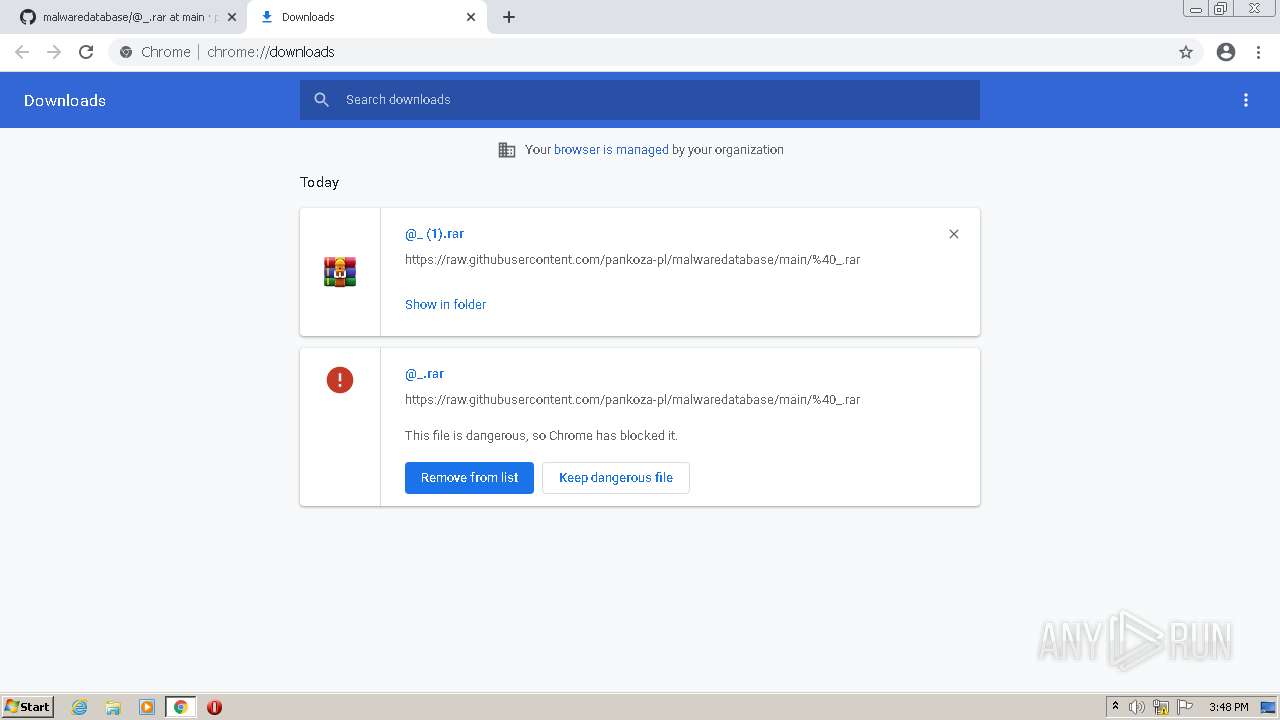Click the Downloads page title
The width and height of the screenshot is (1280, 720).
(65, 101)
